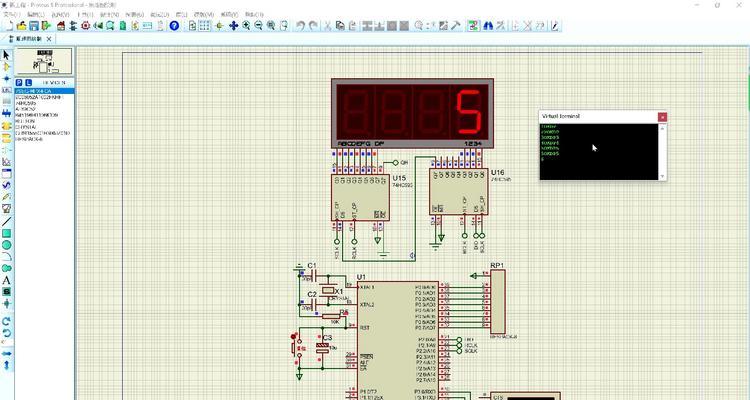
Task: Zoom out using the magnifier minus icon
Action: (x=258, y=25)
